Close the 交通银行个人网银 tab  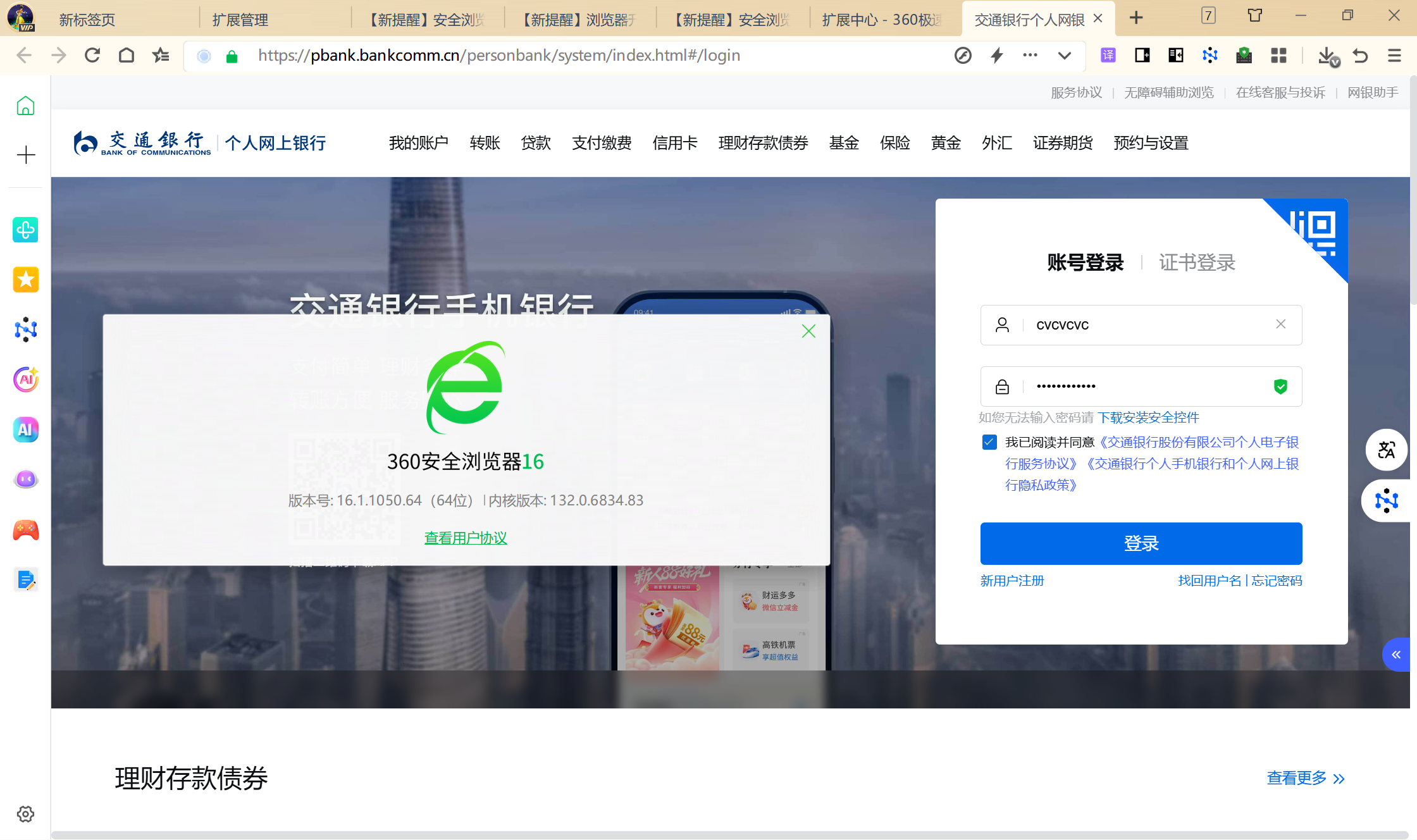click(1098, 19)
